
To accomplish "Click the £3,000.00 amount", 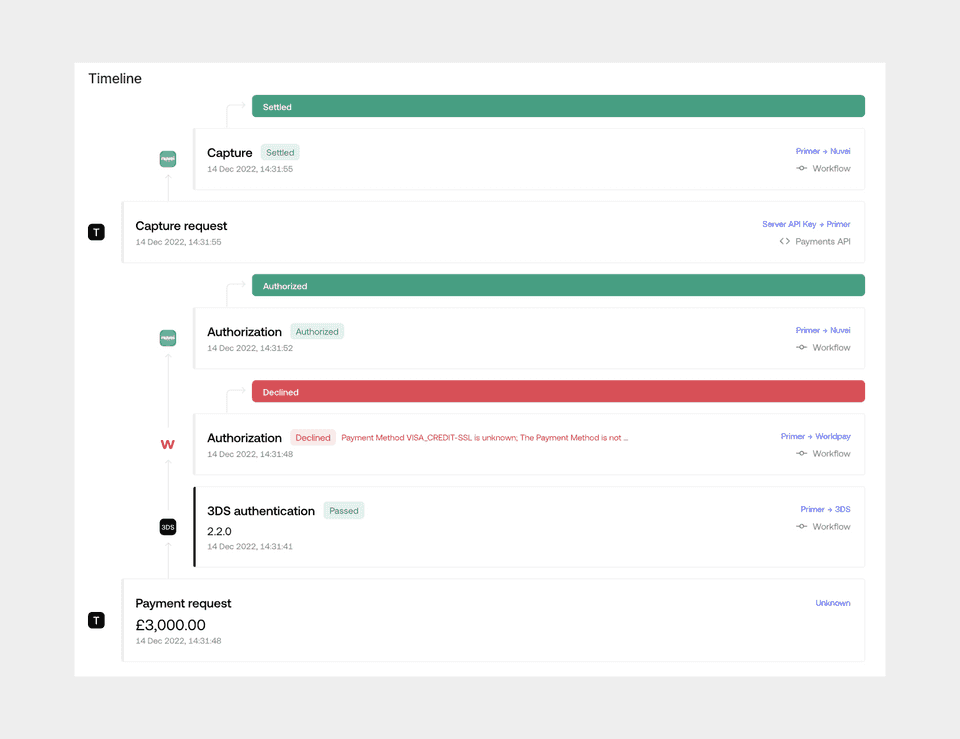I will pyautogui.click(x=170, y=625).
